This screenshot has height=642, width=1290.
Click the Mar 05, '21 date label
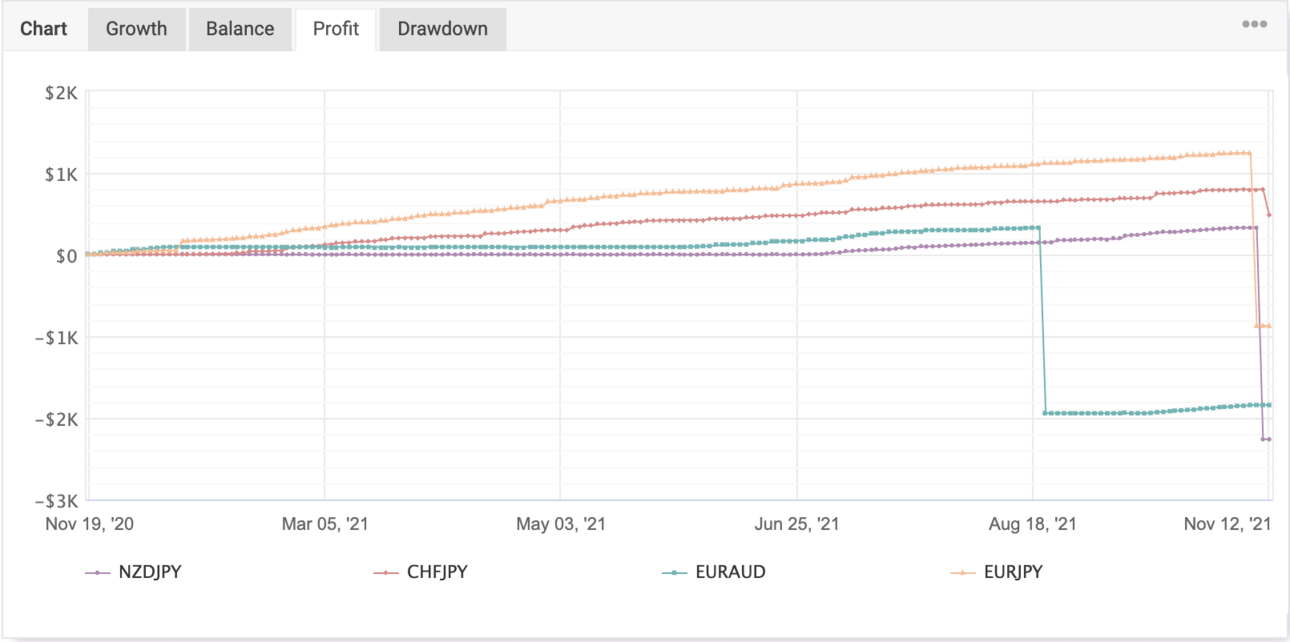325,524
